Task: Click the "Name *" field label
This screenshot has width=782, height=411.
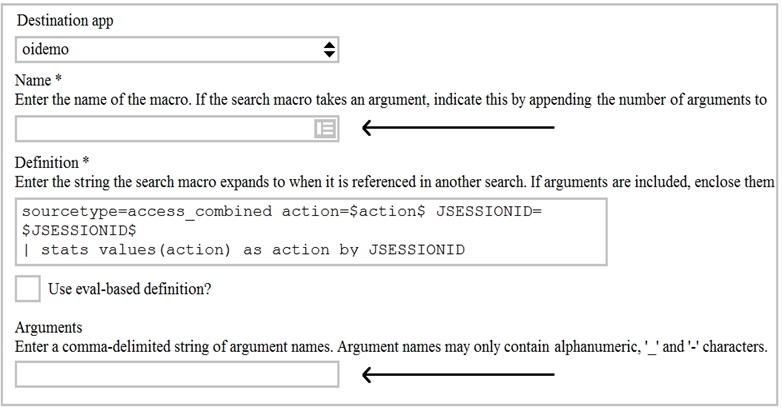Action: (40, 79)
